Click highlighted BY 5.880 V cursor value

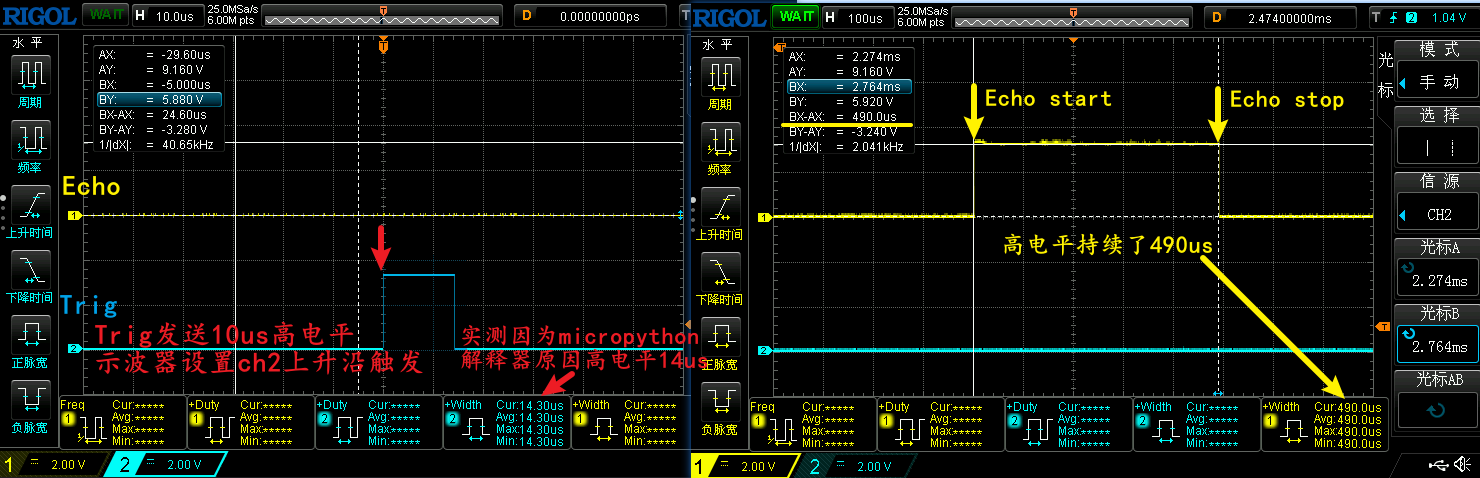click(158, 100)
